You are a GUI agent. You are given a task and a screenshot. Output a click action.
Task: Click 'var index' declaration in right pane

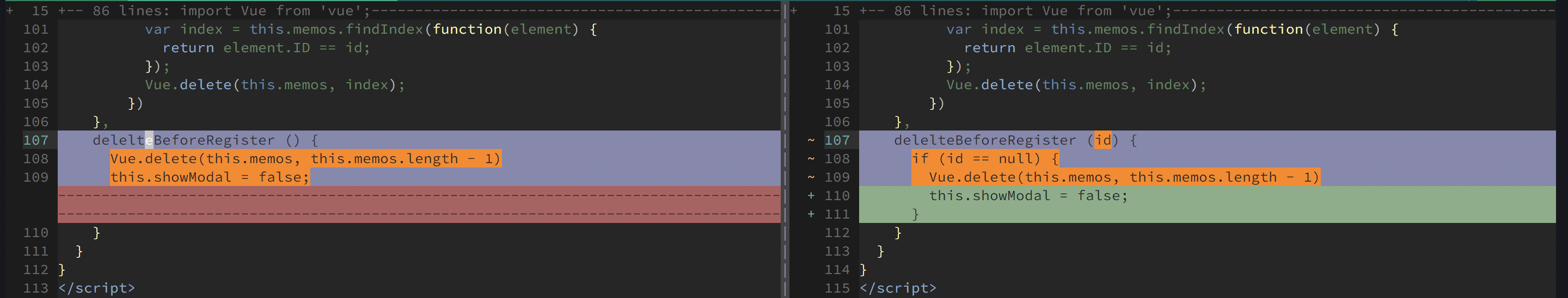click(985, 29)
